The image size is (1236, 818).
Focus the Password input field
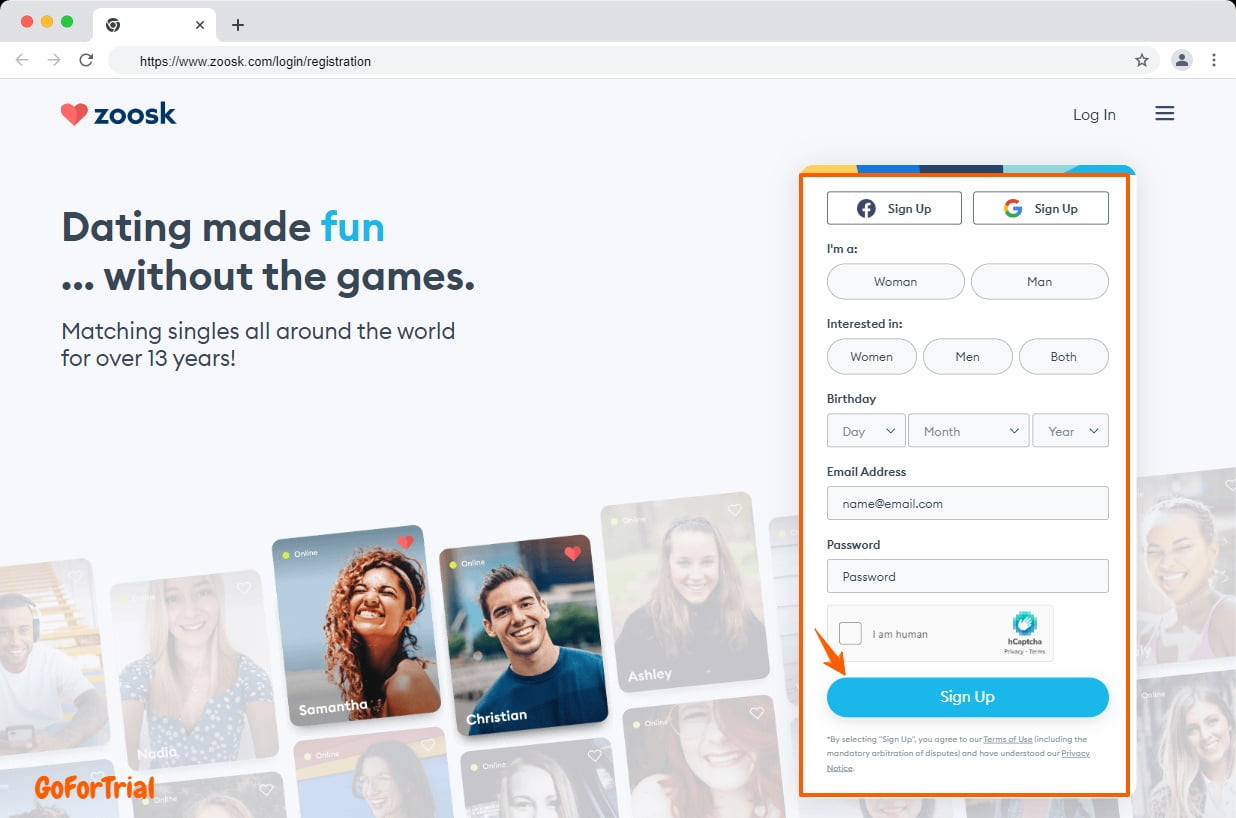[968, 576]
